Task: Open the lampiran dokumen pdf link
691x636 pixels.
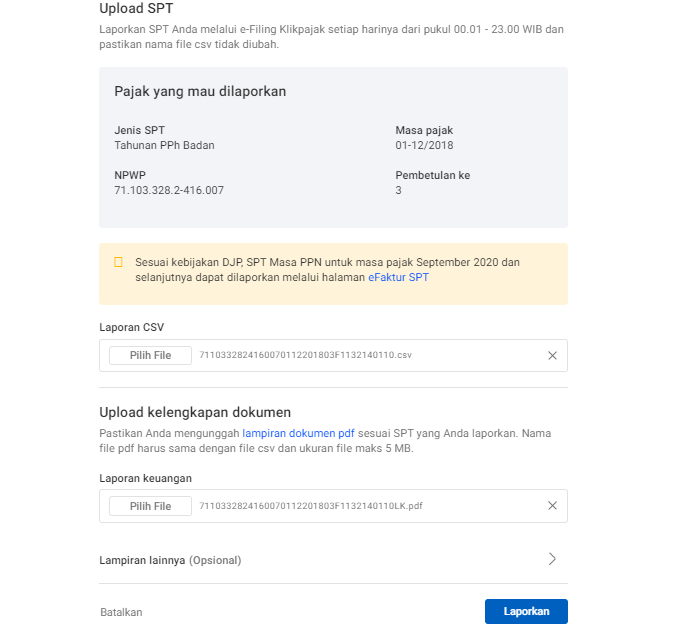Action: coord(298,433)
